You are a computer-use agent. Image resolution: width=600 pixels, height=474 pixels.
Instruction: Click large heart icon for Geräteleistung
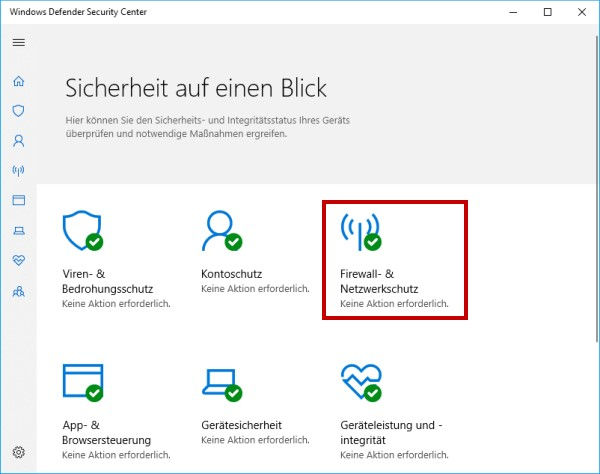(361, 383)
